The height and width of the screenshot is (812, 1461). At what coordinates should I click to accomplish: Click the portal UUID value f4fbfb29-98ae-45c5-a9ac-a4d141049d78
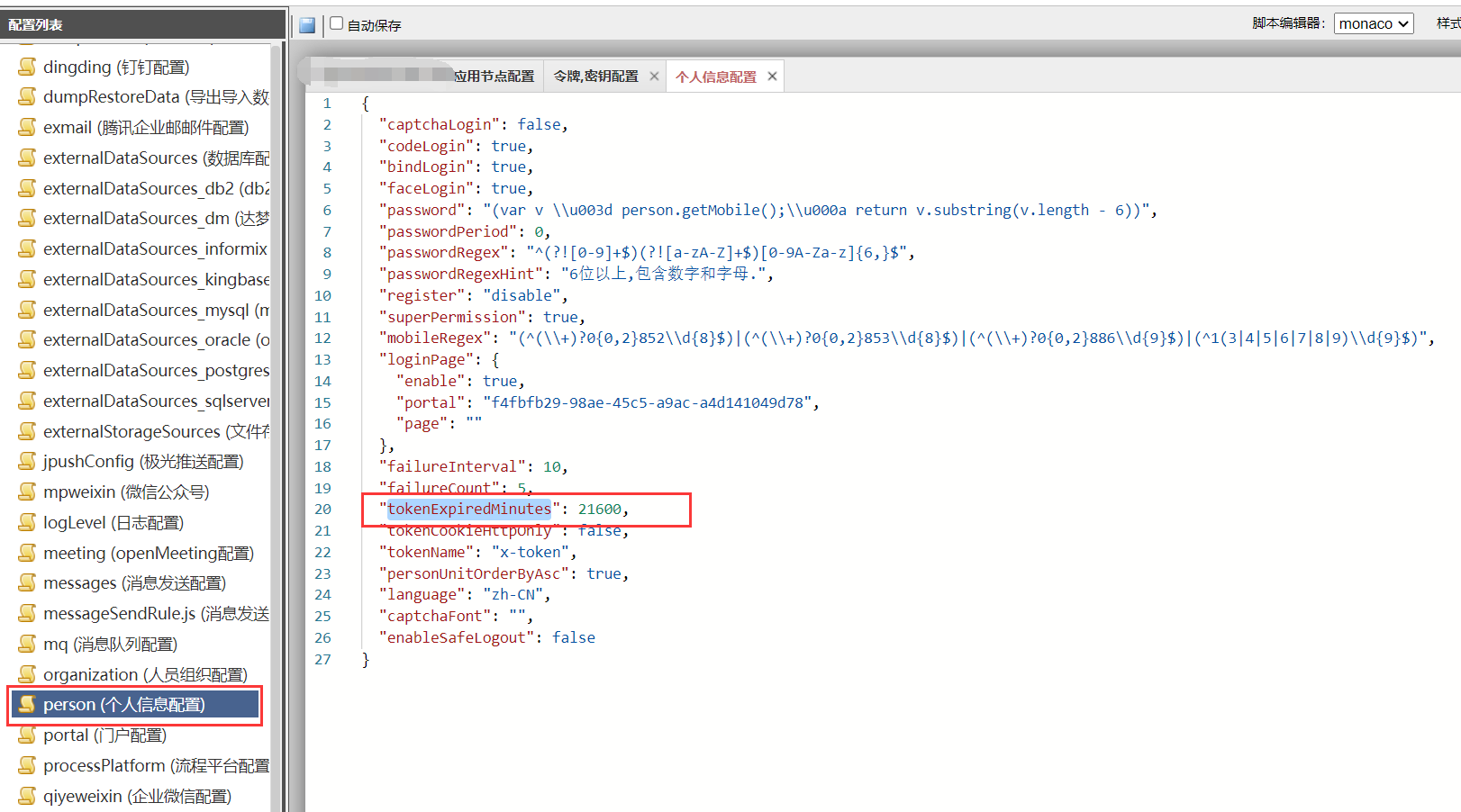(648, 402)
